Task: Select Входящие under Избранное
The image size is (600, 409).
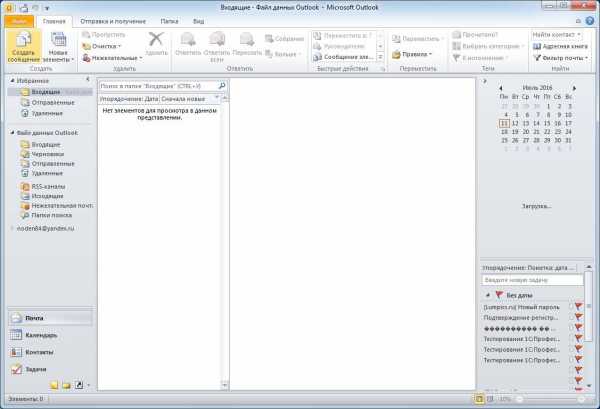Action: 50,92
